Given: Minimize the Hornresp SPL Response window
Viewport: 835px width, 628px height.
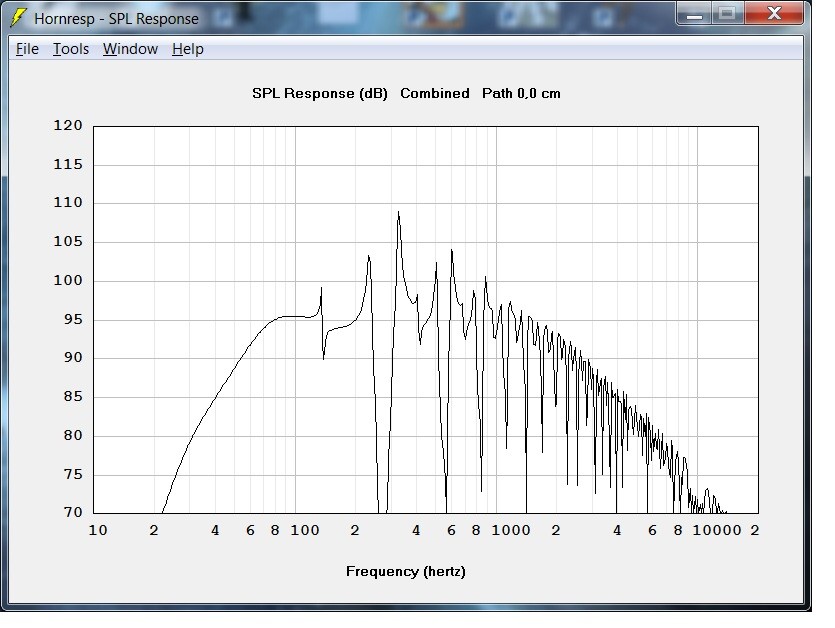Looking at the screenshot, I should point(694,14).
